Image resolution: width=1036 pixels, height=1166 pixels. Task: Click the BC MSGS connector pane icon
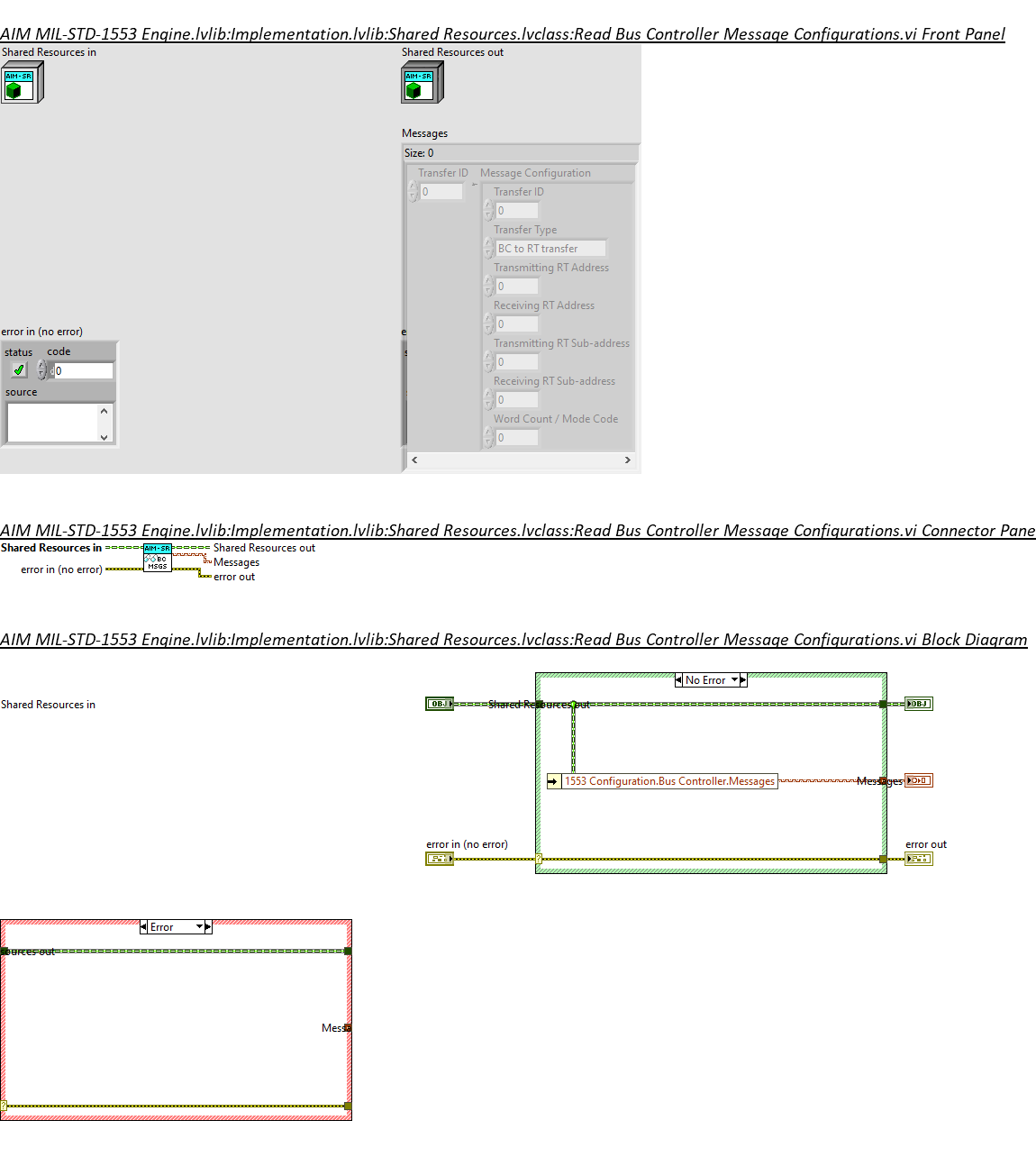tap(158, 558)
